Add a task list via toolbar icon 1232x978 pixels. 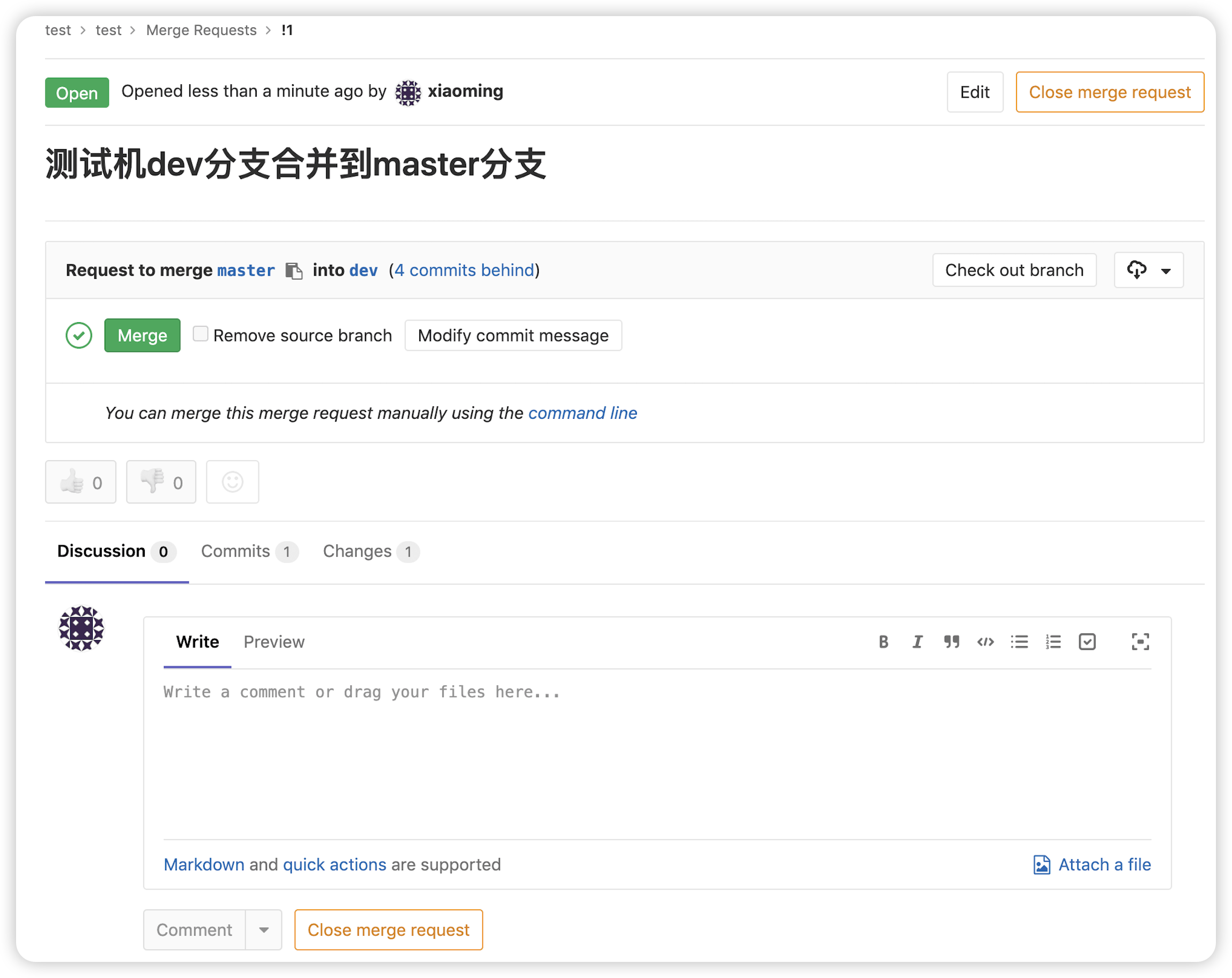pyautogui.click(x=1087, y=642)
